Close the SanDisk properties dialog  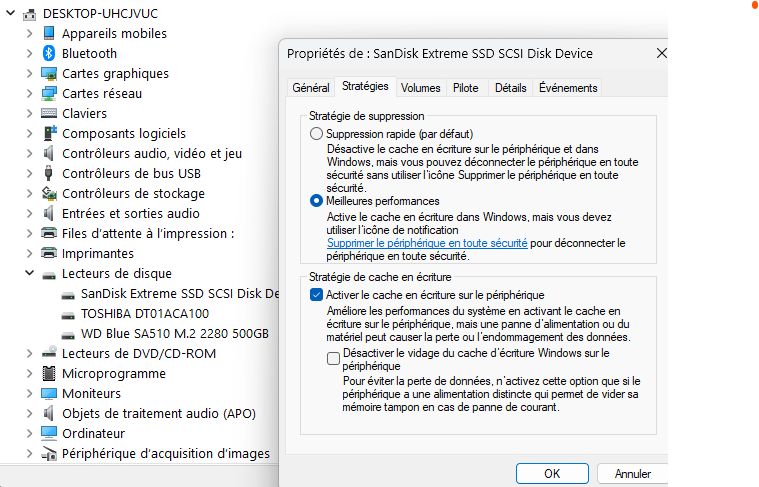click(661, 53)
